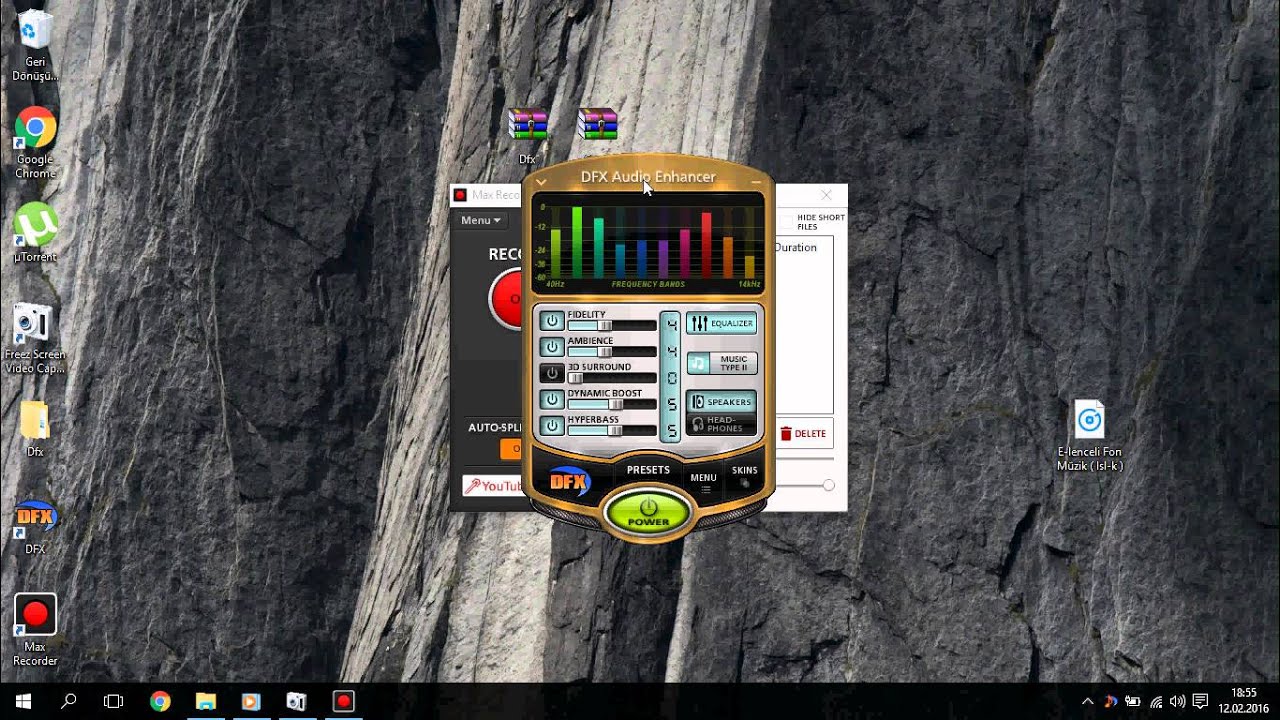Open the clock showing 18:55
1280x720 pixels.
[x=1243, y=701]
